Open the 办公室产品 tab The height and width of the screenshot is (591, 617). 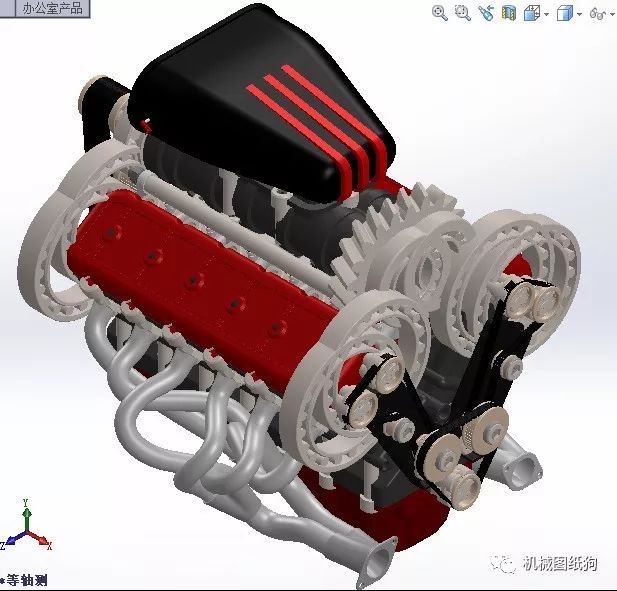point(52,8)
